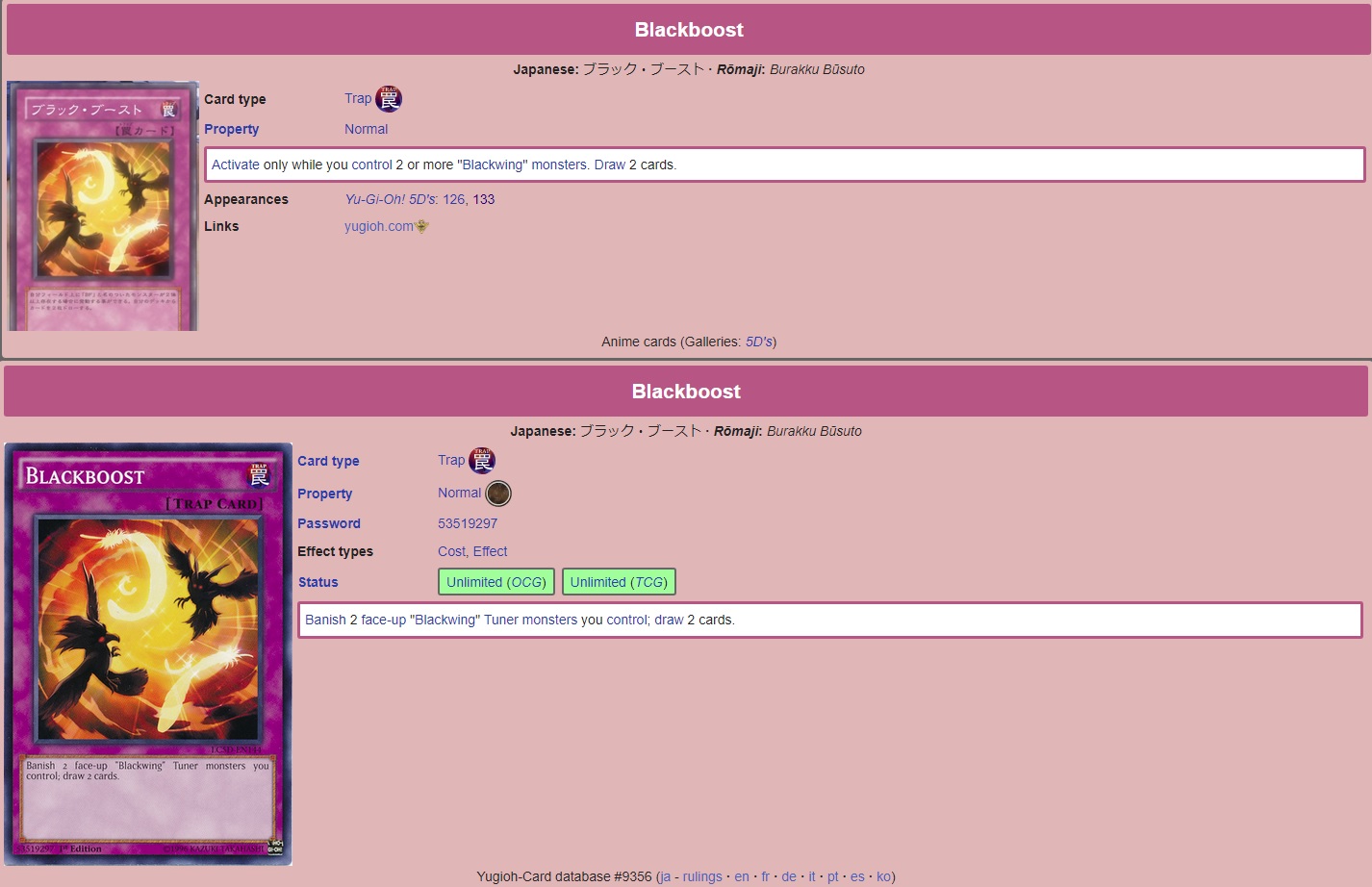Open the face-up link
This screenshot has height=887, width=1372.
tap(384, 620)
